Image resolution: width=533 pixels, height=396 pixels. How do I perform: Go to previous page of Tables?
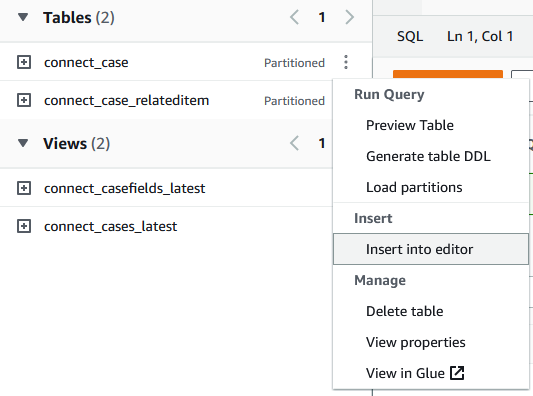click(x=294, y=17)
